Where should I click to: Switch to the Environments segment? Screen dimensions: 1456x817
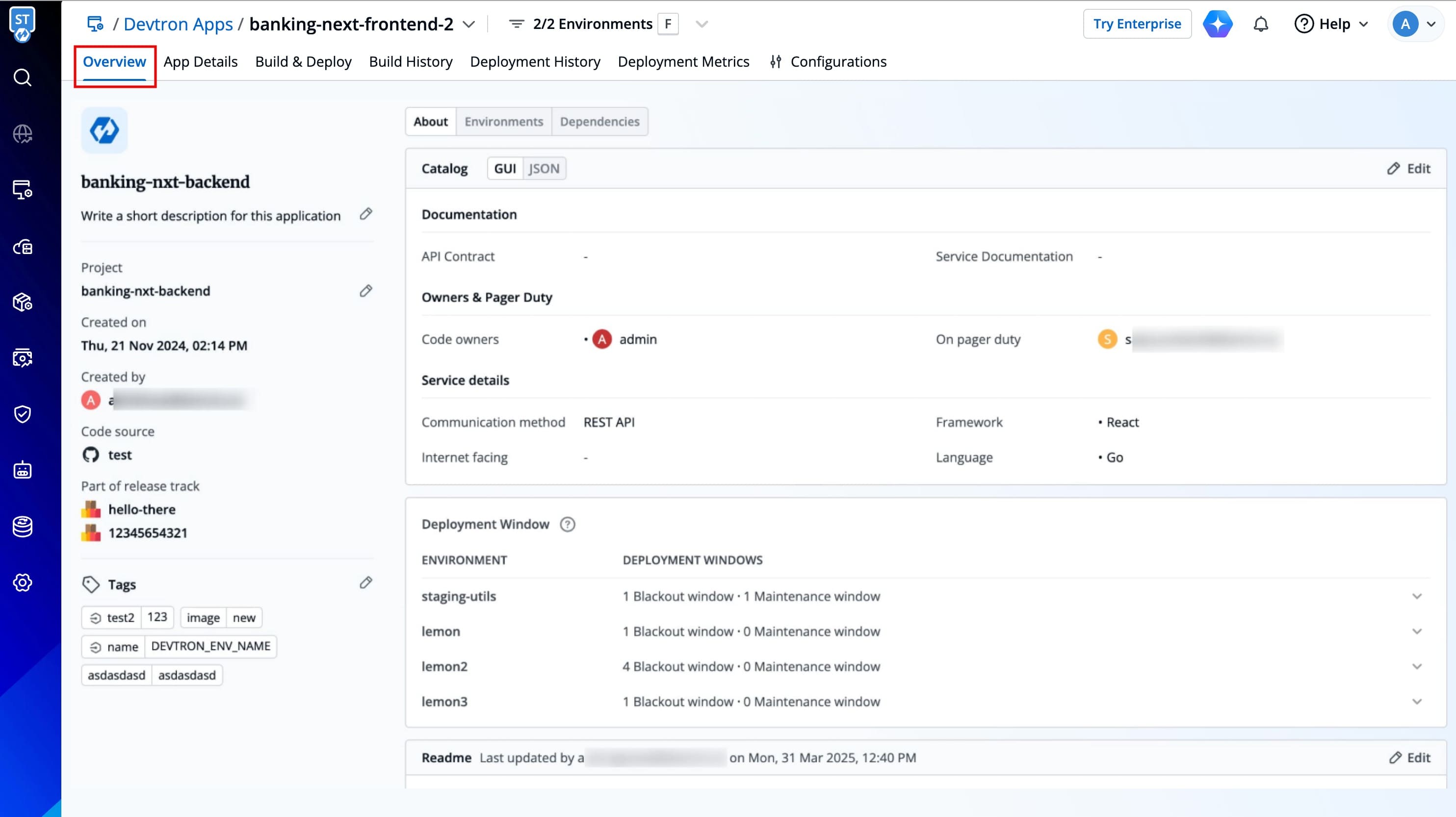point(503,122)
